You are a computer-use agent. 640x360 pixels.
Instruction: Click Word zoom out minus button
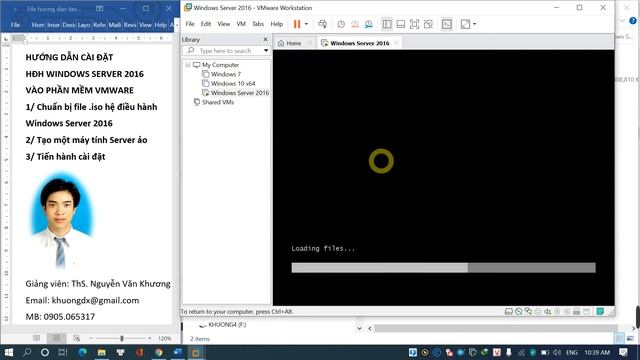[91, 338]
